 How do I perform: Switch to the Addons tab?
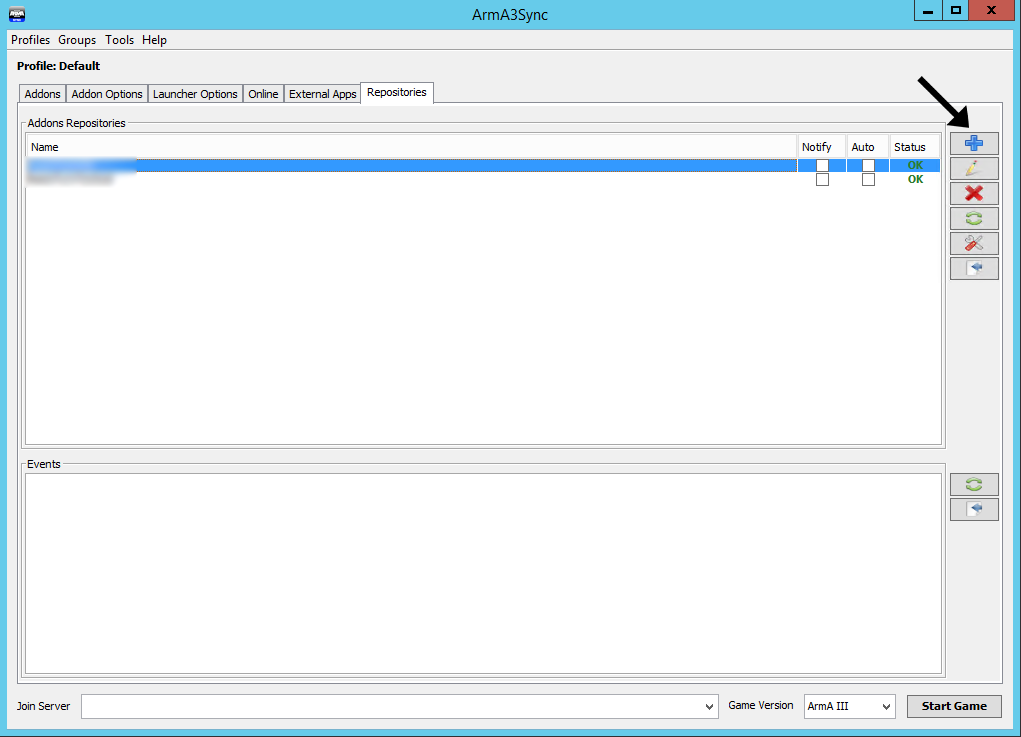pyautogui.click(x=42, y=94)
